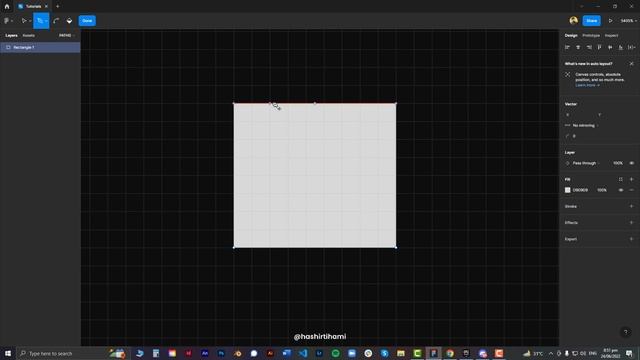
Task: Open the user avatar menu
Action: point(573,20)
